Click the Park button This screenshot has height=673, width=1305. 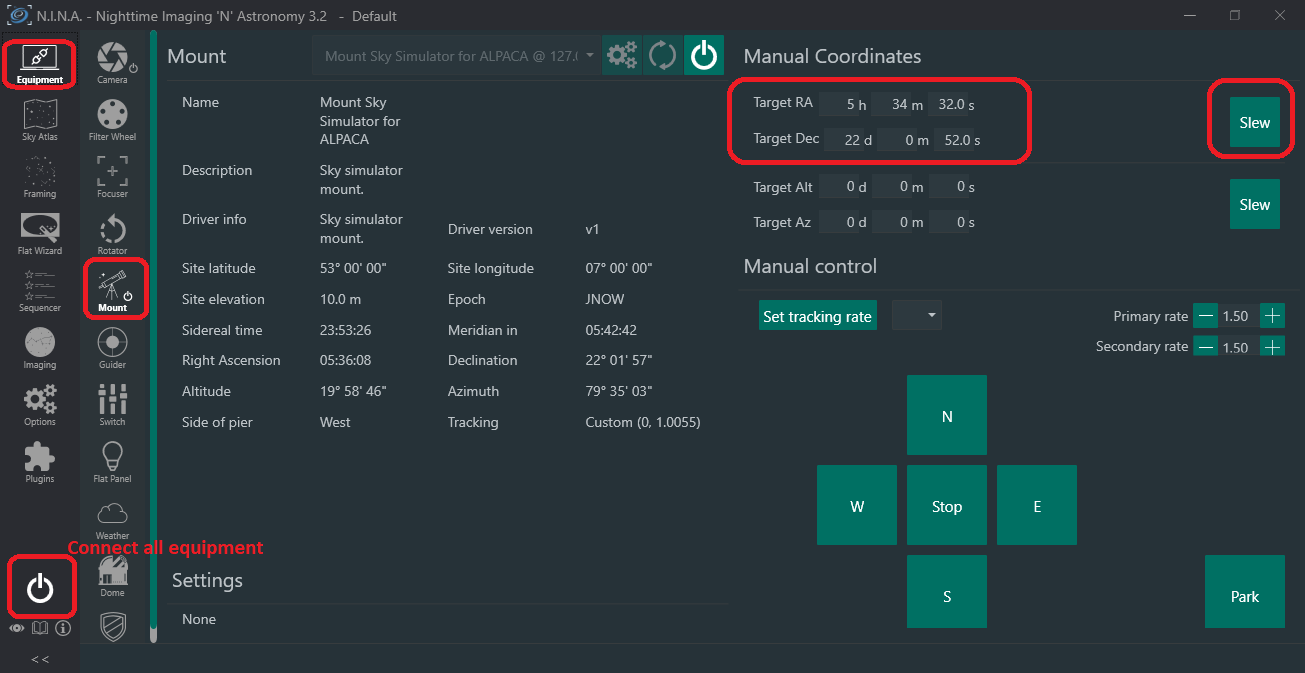pyautogui.click(x=1244, y=596)
